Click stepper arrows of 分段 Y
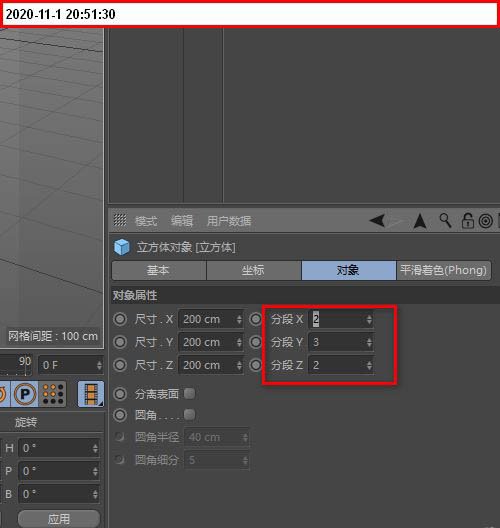The image size is (500, 528). pos(369,342)
